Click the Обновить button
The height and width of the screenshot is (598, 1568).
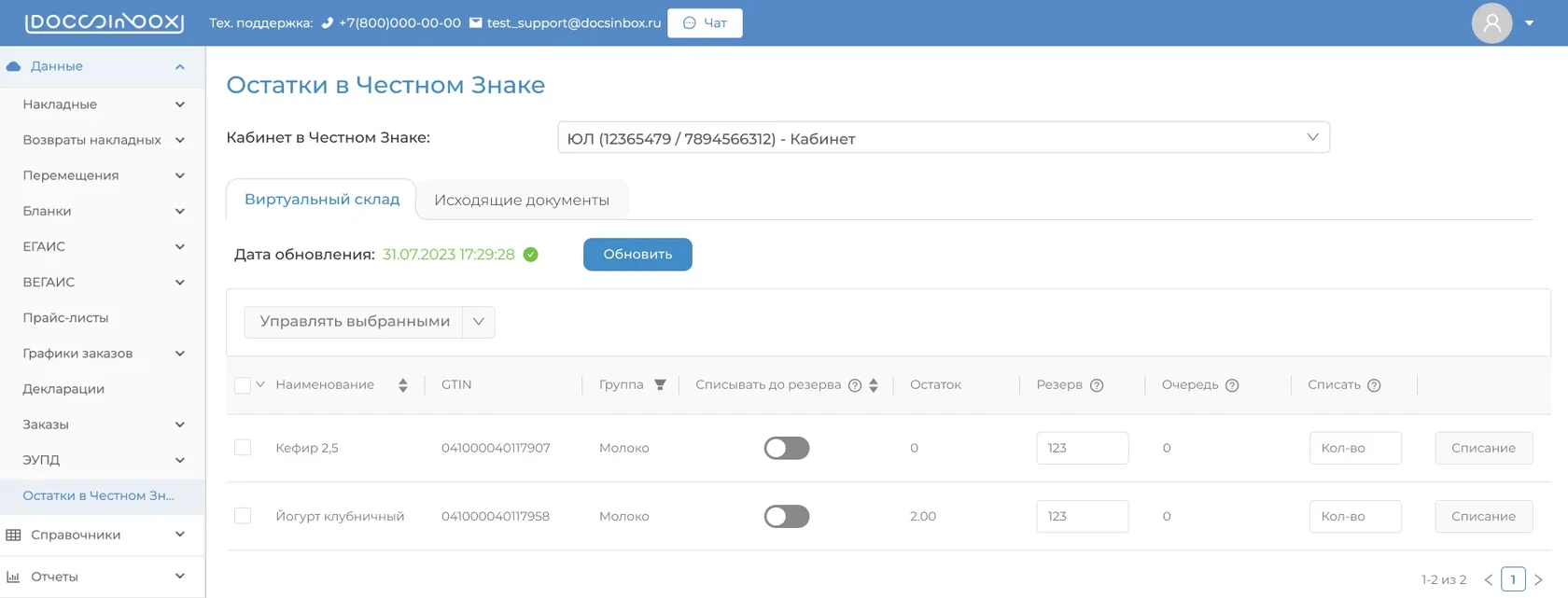coord(637,255)
